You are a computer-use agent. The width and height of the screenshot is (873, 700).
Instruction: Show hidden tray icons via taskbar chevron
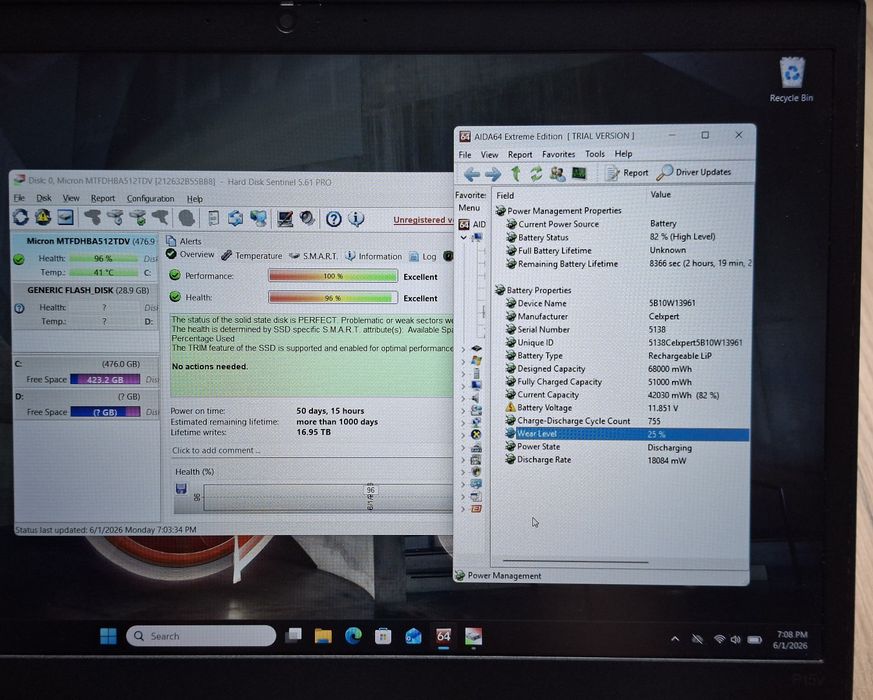pyautogui.click(x=675, y=639)
